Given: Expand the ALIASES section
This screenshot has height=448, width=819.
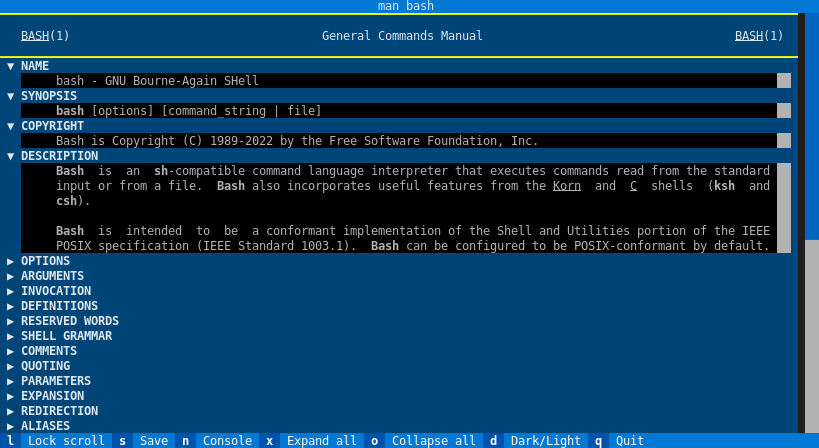Looking at the screenshot, I should coord(45,426).
